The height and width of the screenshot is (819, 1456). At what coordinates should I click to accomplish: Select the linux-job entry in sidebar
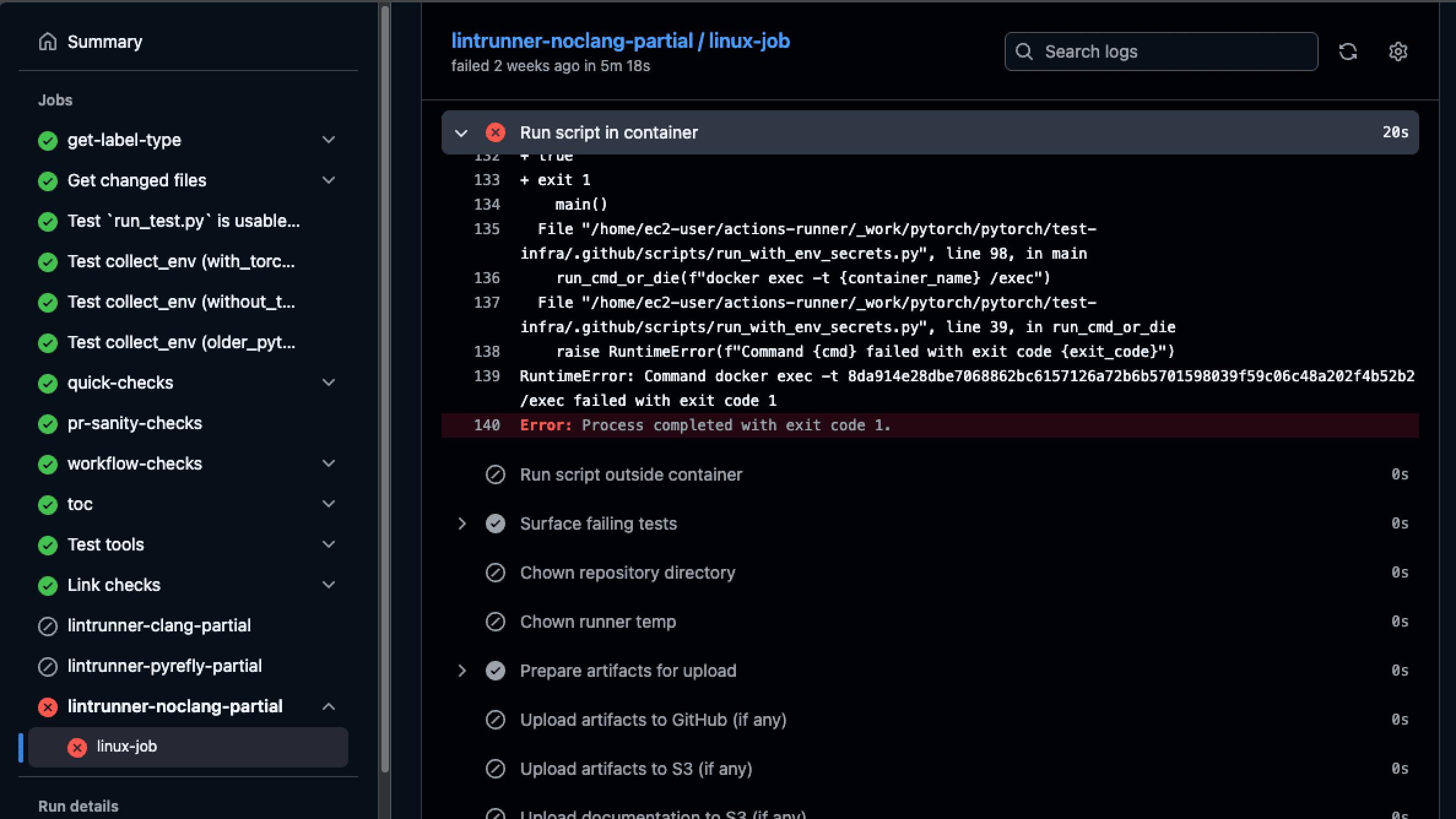tap(188, 747)
